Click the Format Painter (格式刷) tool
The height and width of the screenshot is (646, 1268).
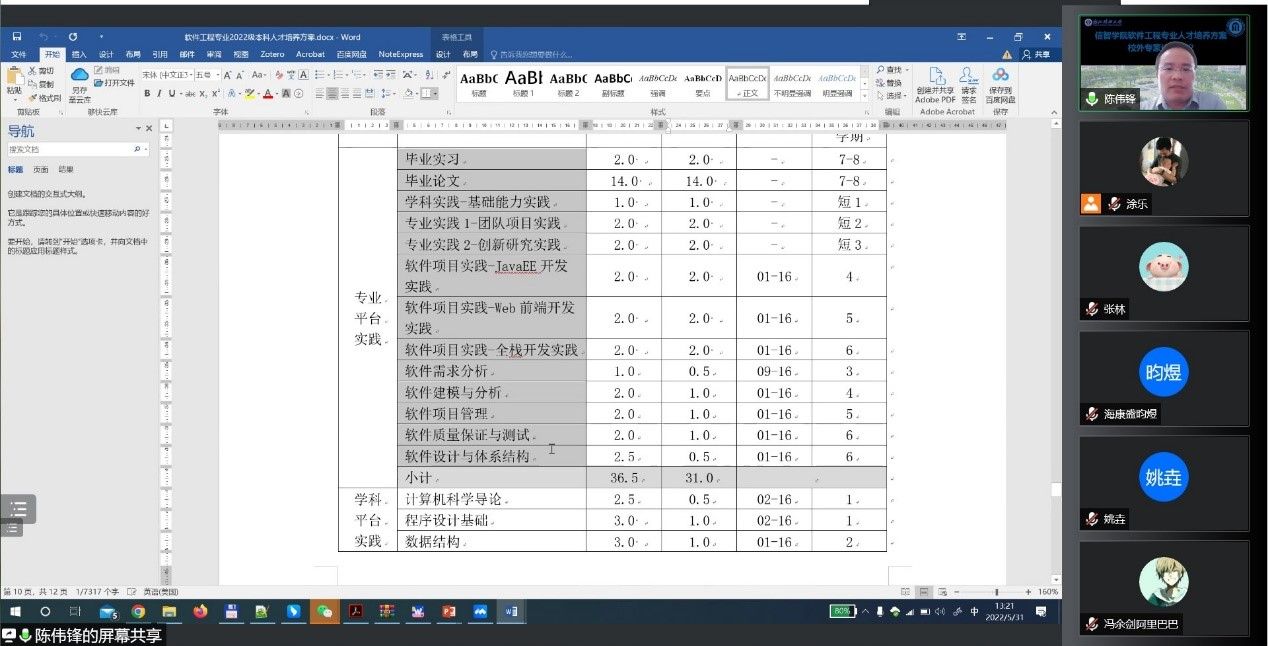pyautogui.click(x=44, y=98)
